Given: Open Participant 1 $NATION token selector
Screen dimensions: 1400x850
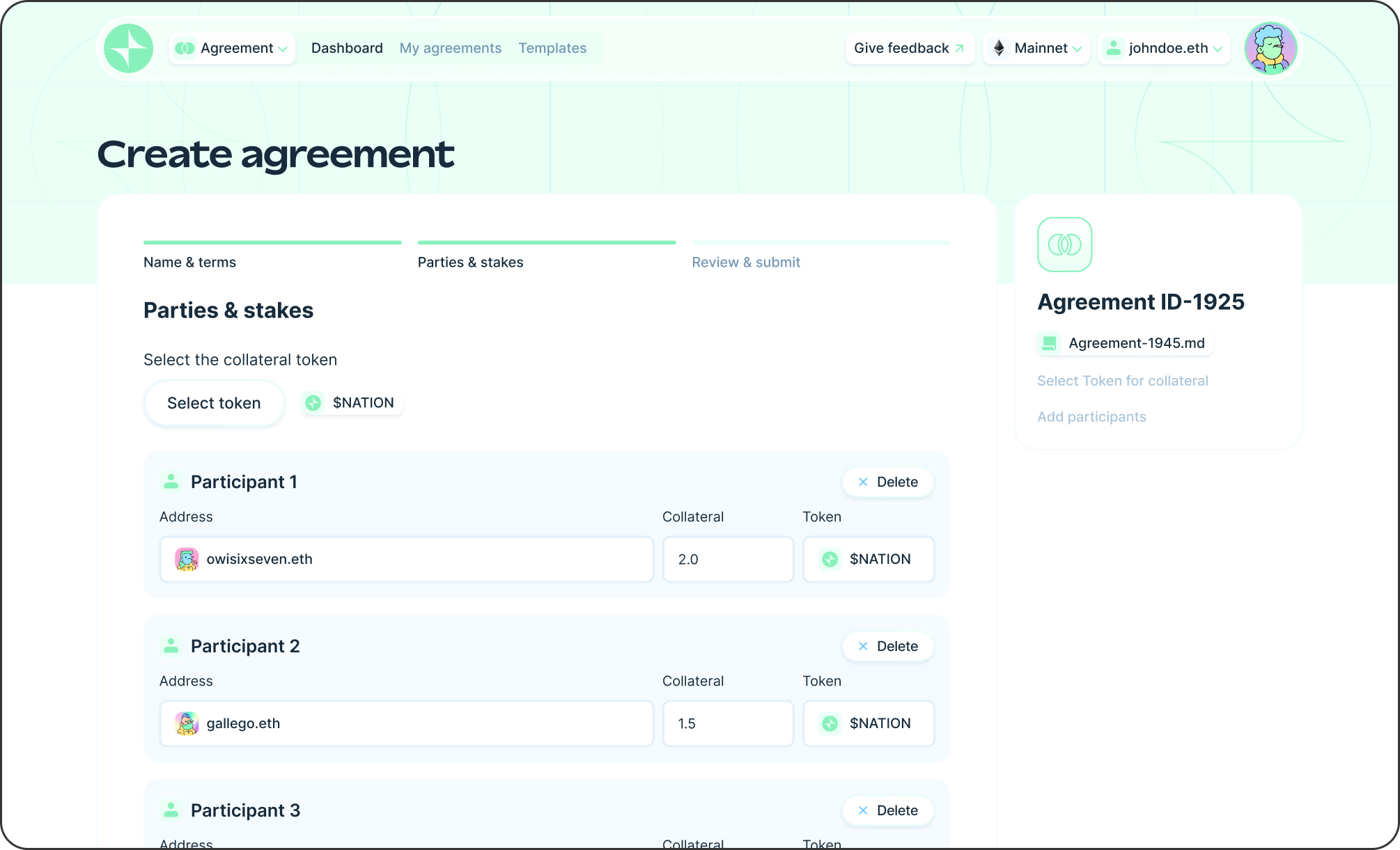Looking at the screenshot, I should [x=869, y=559].
